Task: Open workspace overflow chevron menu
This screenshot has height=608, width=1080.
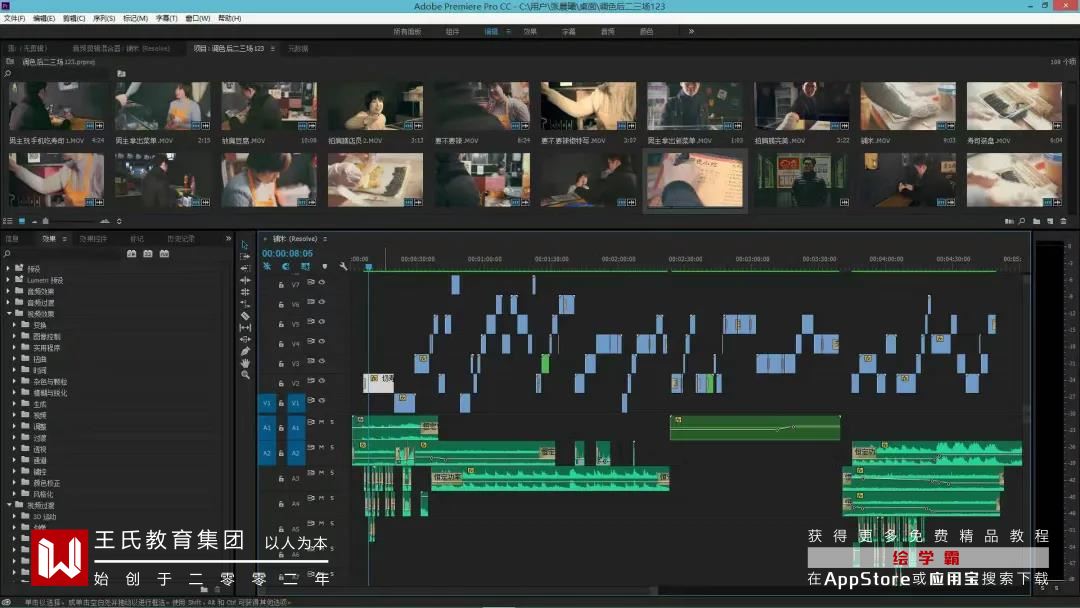Action: (691, 31)
